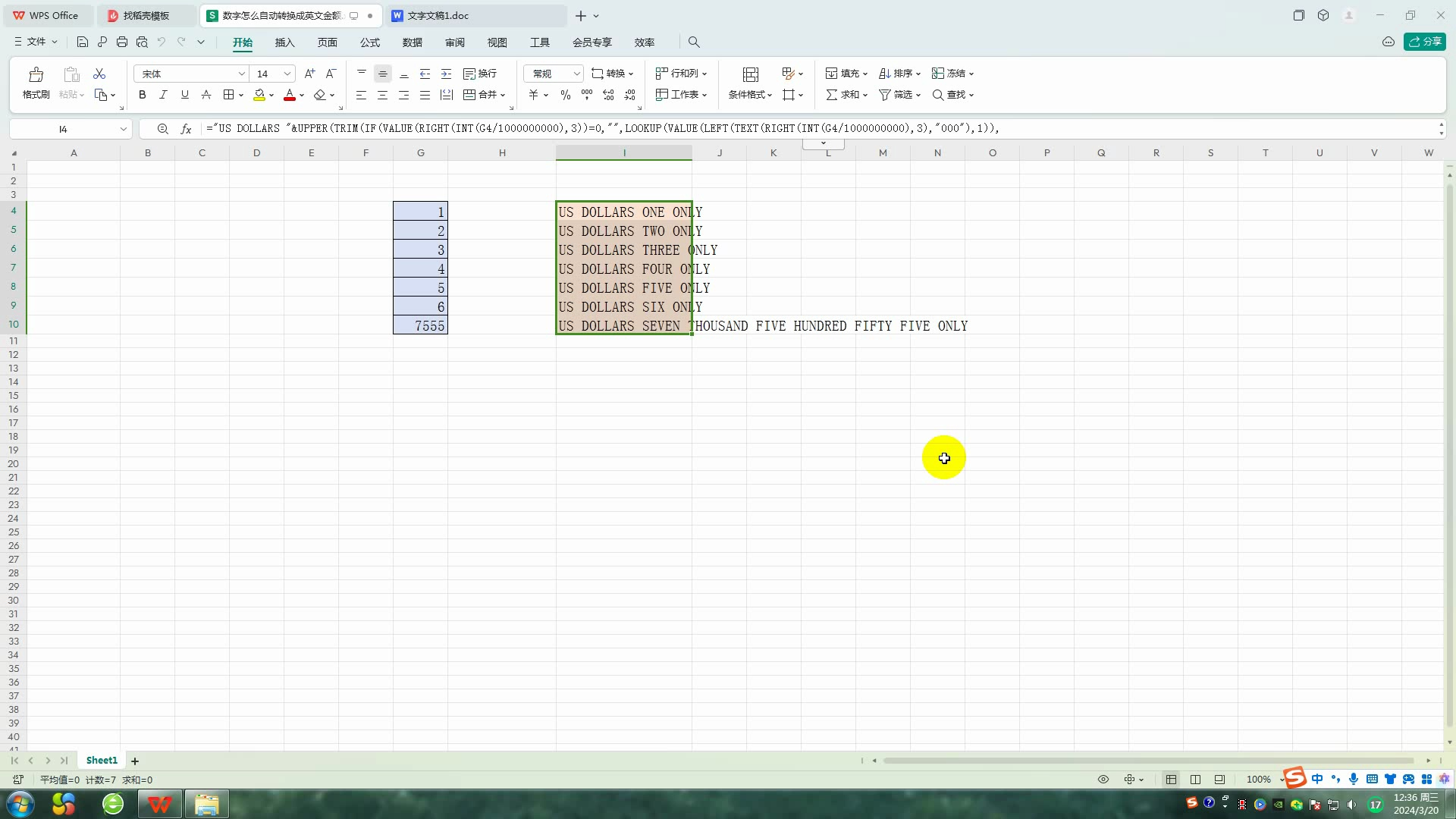Click the print icon in quick toolbar
1456x819 pixels.
coord(122,42)
